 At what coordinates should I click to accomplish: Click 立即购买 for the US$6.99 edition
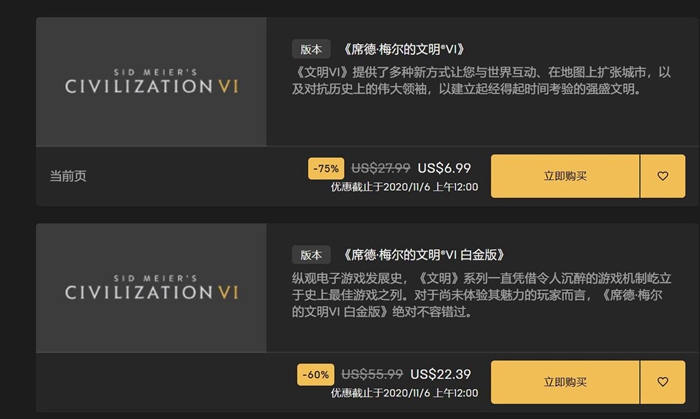565,176
